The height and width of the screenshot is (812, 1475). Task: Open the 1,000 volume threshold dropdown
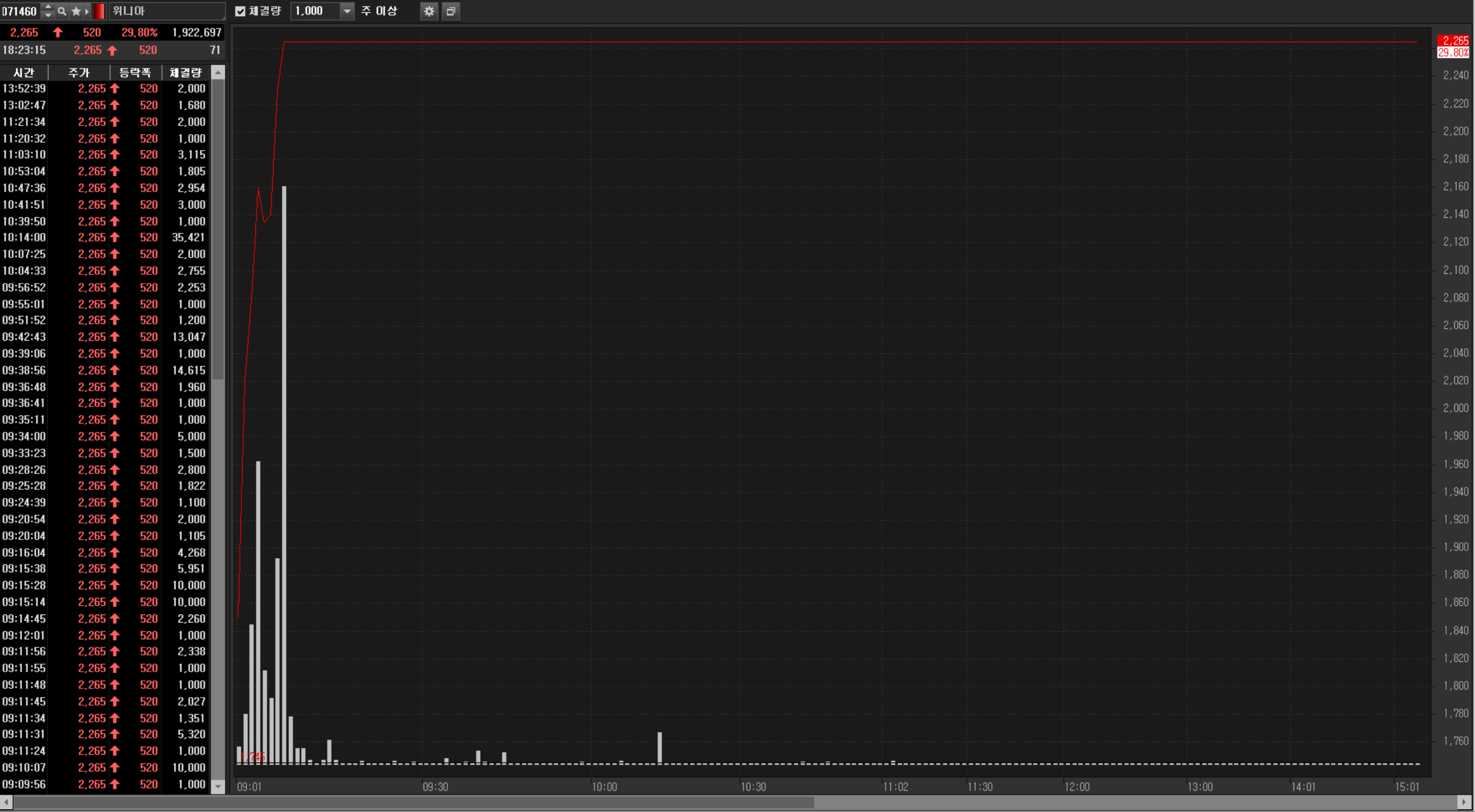point(347,11)
